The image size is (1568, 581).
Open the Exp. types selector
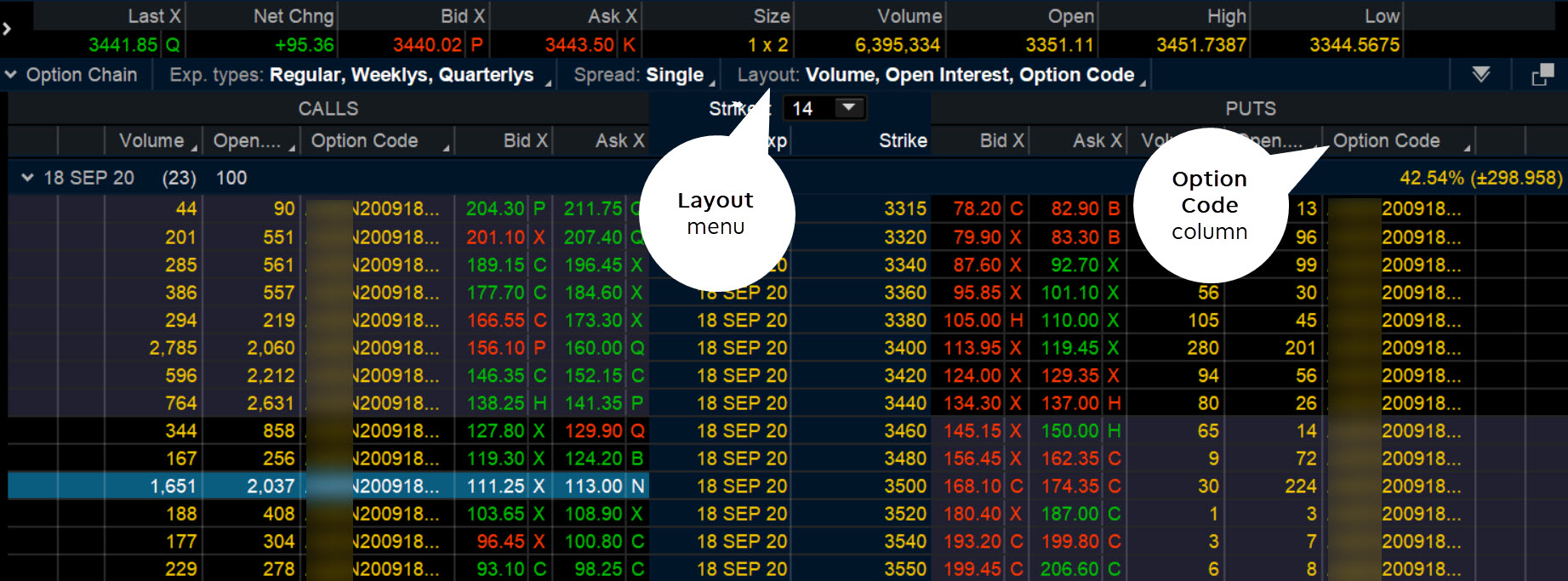pos(360,75)
